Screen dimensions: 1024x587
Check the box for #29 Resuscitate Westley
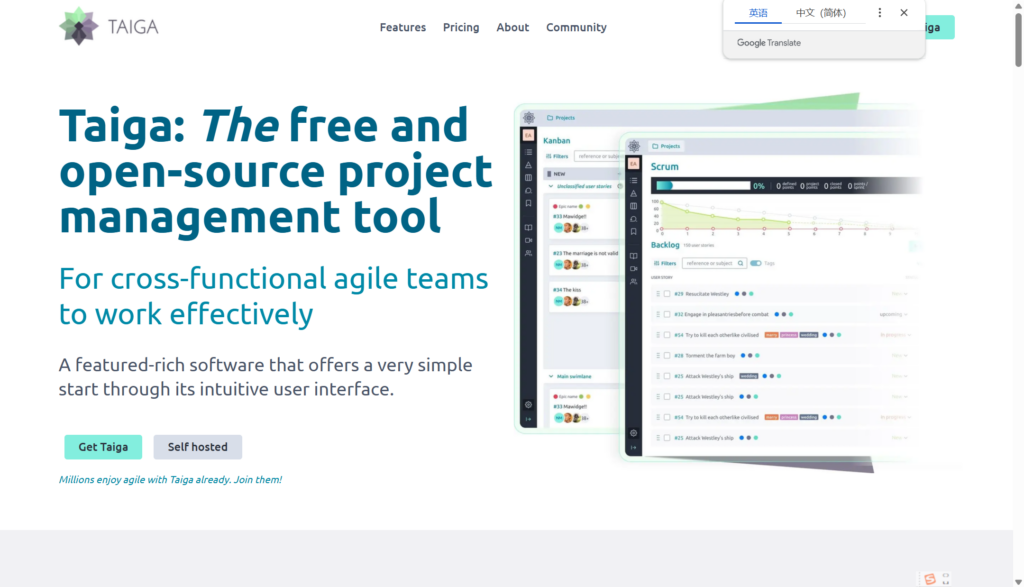coord(667,294)
